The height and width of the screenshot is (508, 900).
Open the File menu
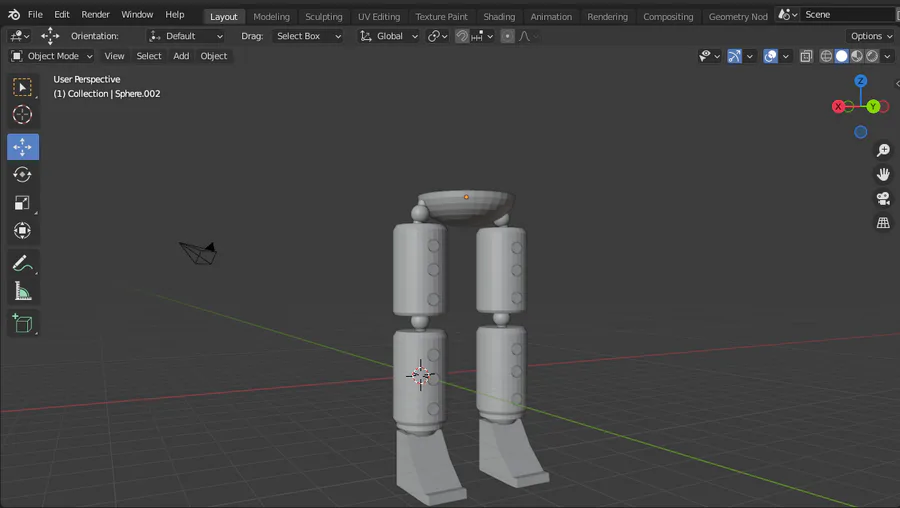[x=35, y=14]
